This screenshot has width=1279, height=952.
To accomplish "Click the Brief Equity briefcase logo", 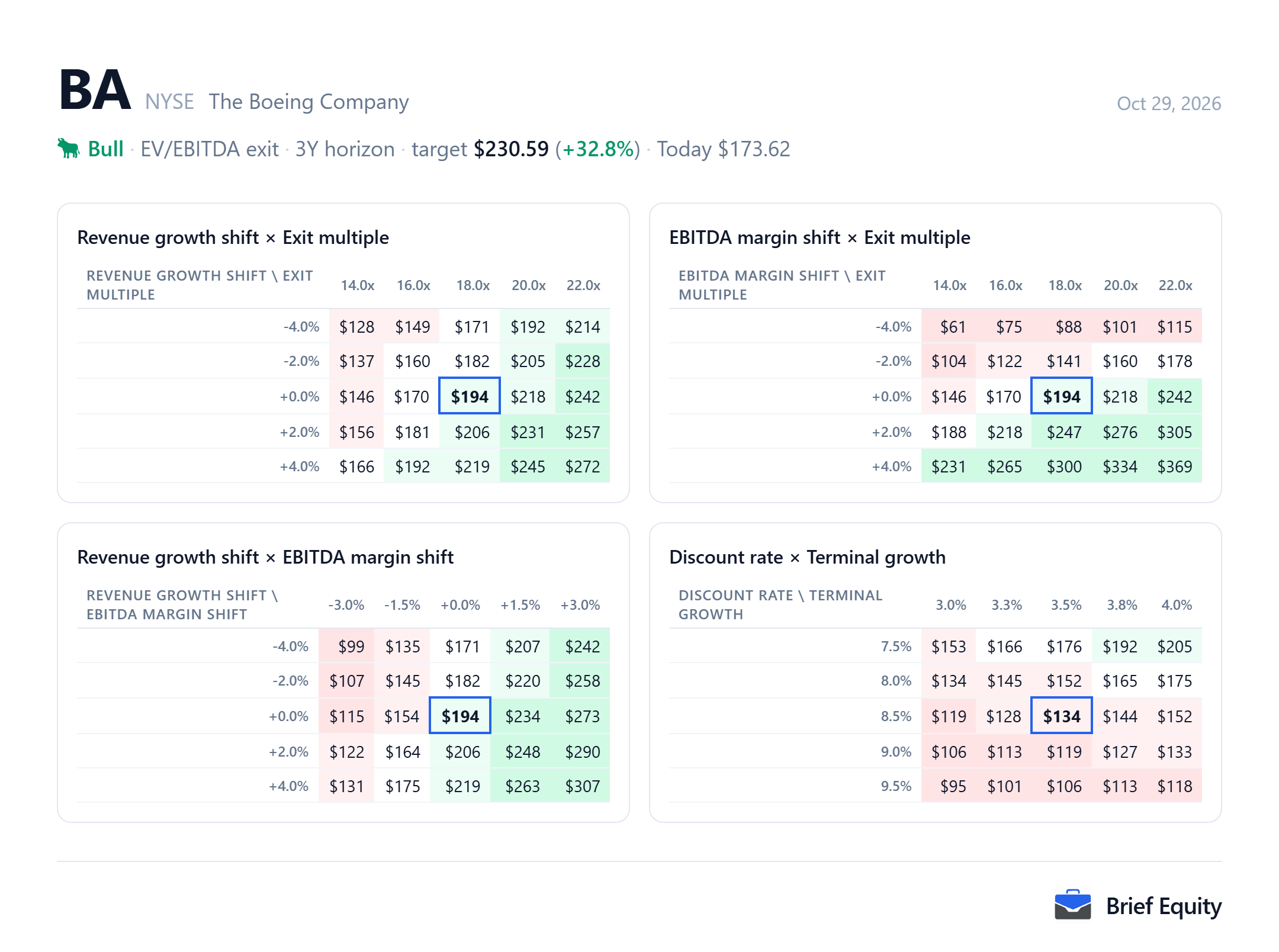I will (x=1072, y=905).
